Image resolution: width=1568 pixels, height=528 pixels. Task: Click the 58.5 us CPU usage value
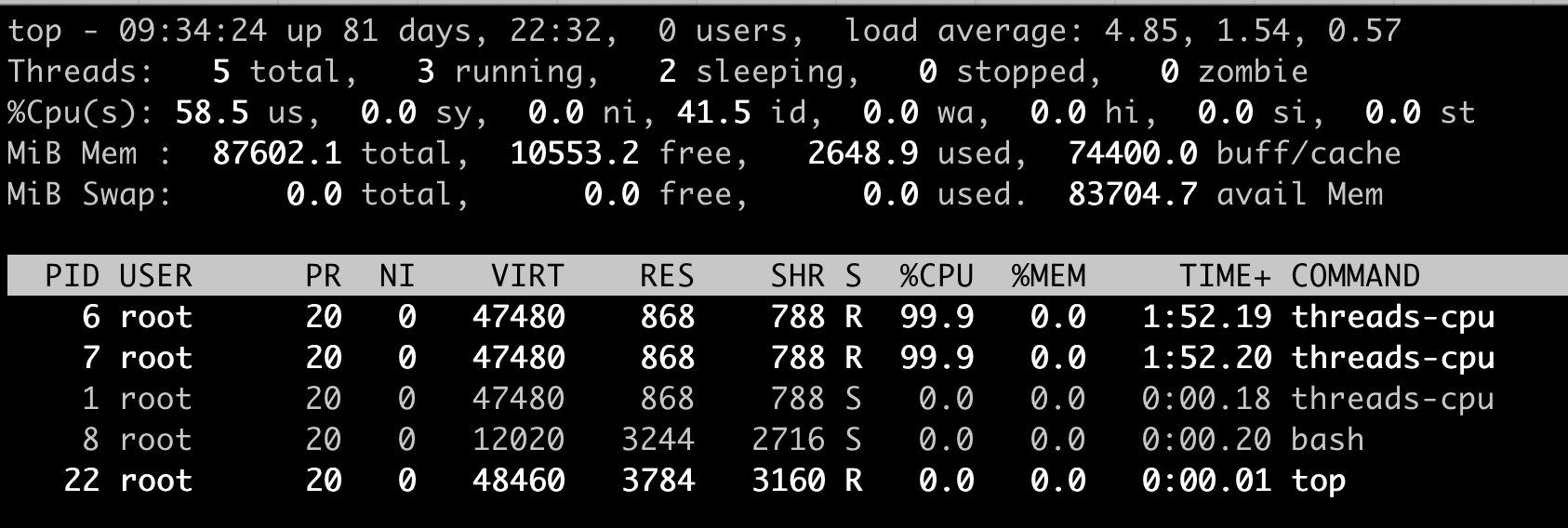pos(212,112)
